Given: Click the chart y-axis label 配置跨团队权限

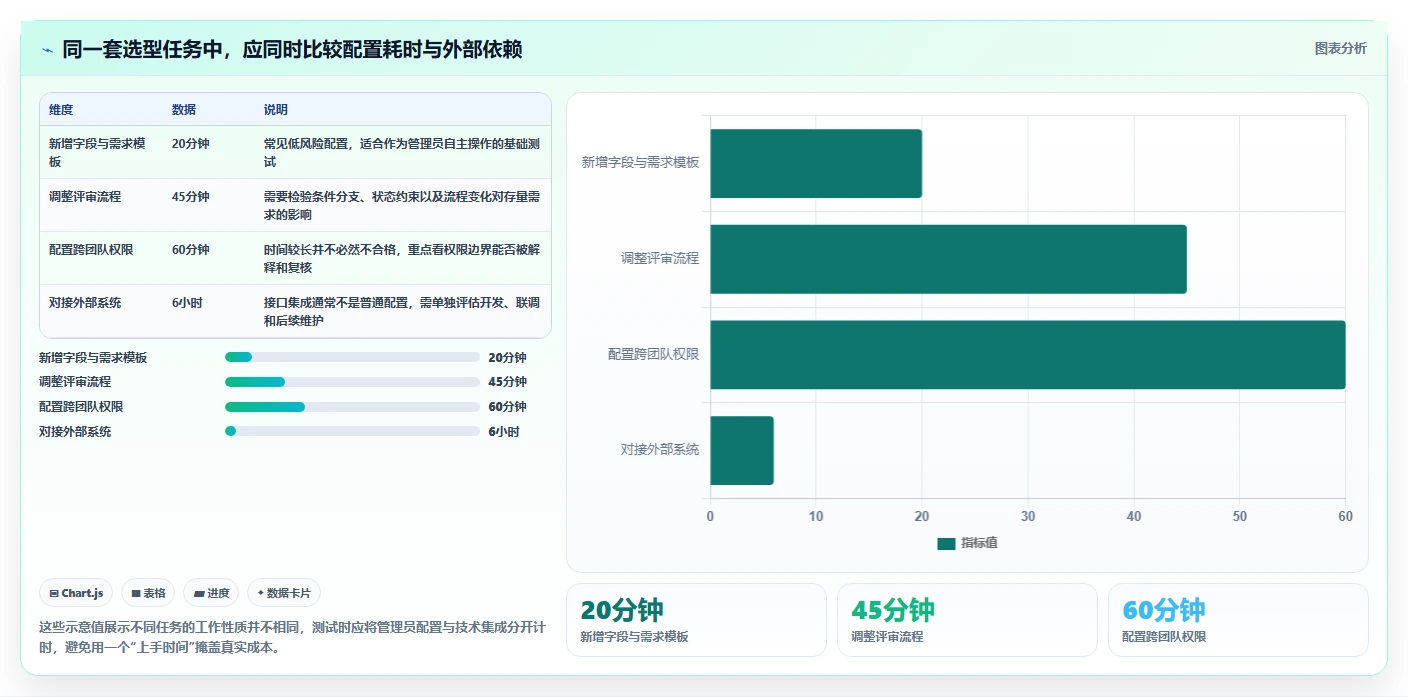Looking at the screenshot, I should tap(653, 355).
